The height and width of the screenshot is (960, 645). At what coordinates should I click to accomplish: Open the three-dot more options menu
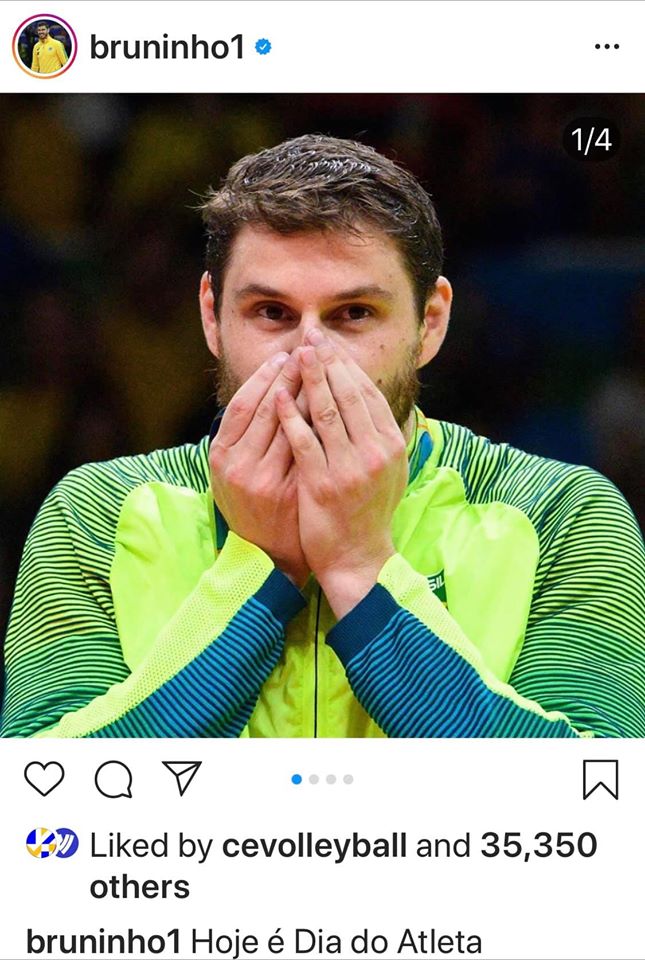point(606,47)
